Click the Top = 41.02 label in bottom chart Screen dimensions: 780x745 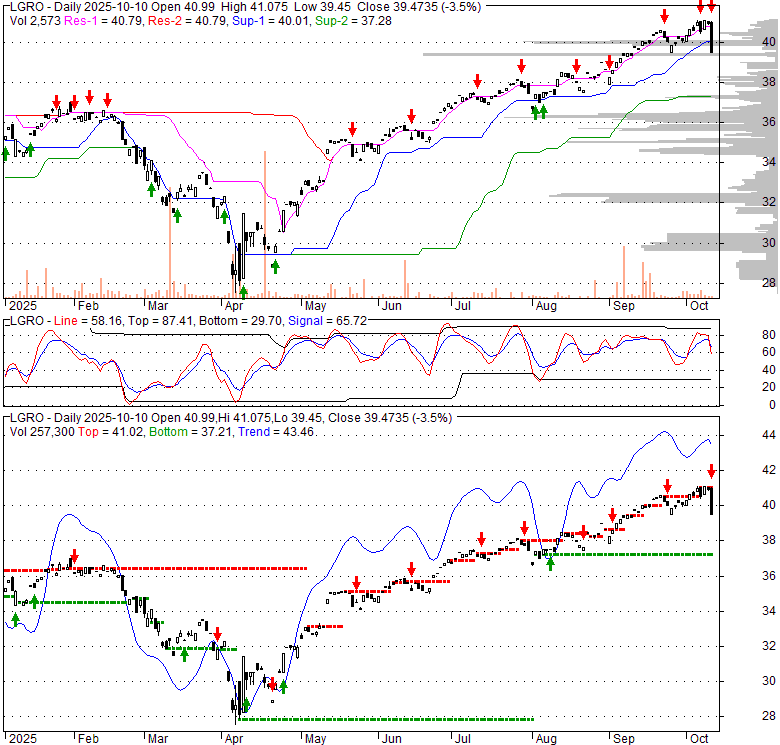[x=111, y=432]
